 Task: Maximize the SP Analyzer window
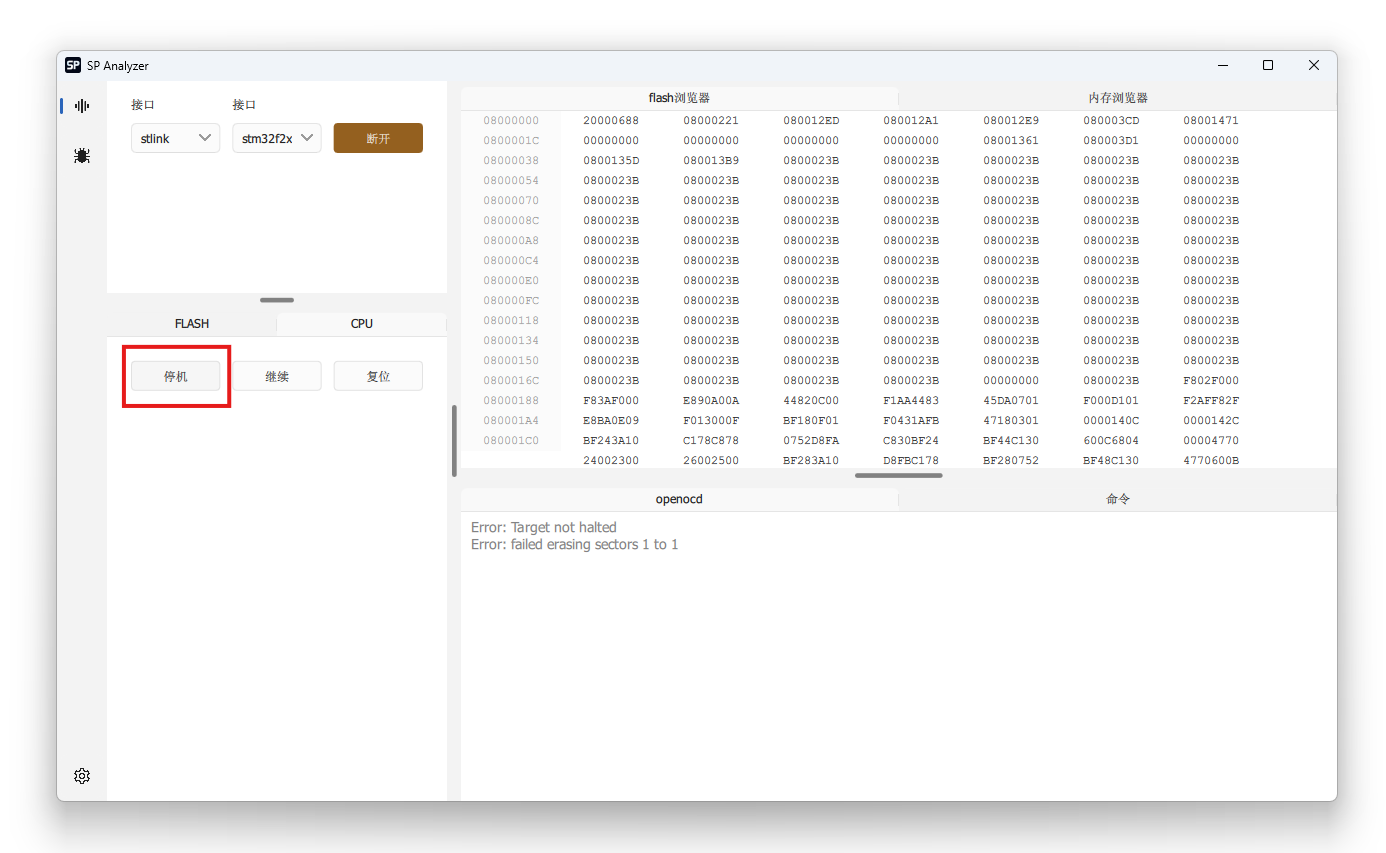point(1268,65)
